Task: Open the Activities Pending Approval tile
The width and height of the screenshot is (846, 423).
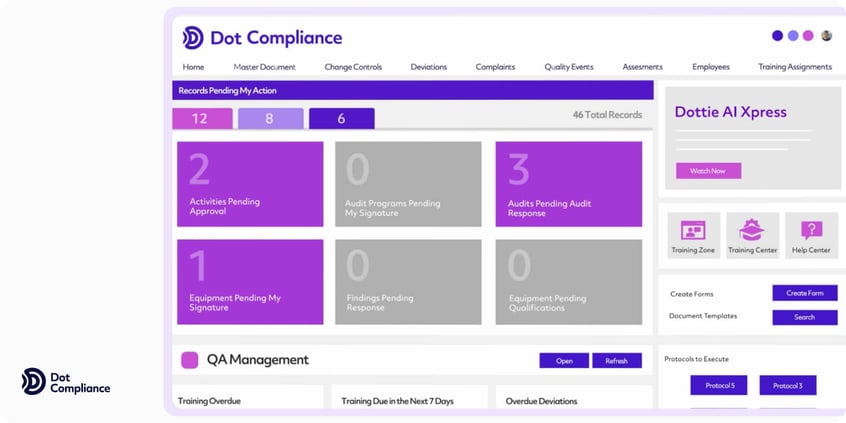Action: point(250,184)
